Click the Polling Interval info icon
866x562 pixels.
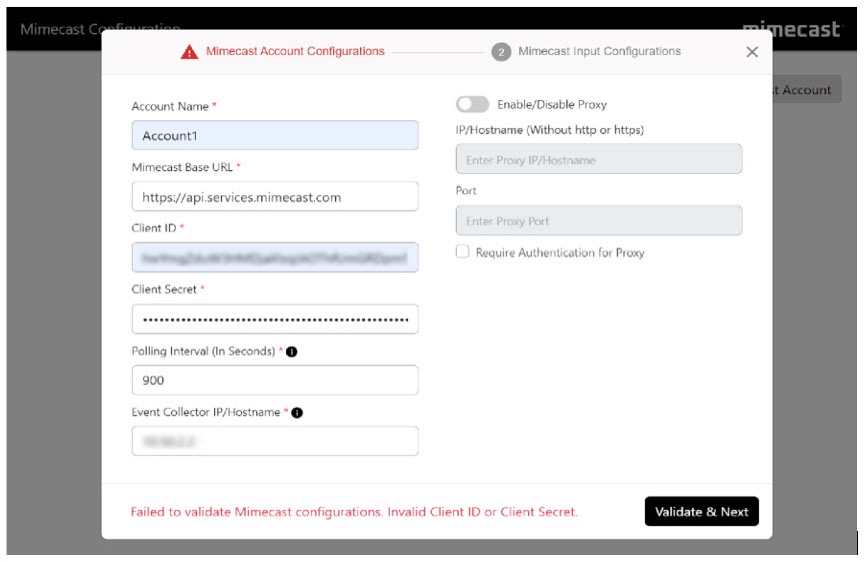click(x=292, y=351)
